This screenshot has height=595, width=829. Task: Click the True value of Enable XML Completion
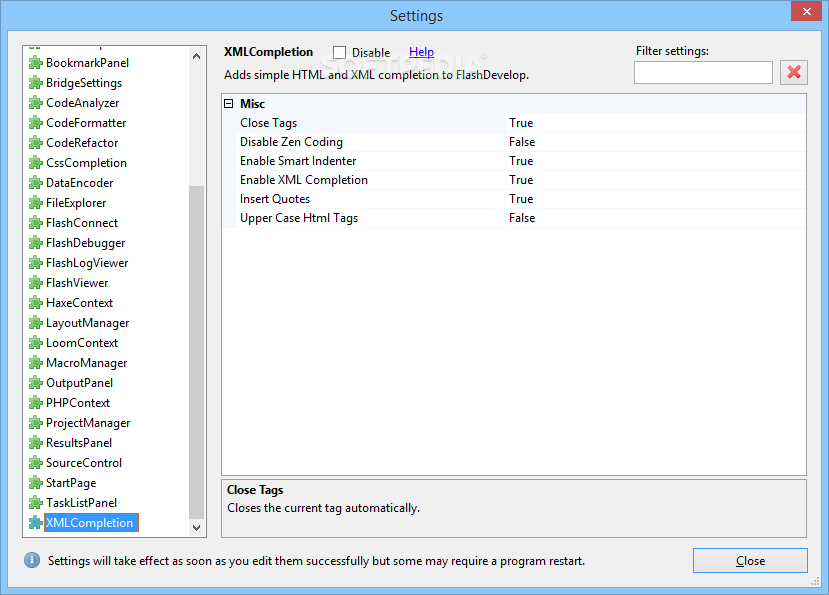(521, 180)
